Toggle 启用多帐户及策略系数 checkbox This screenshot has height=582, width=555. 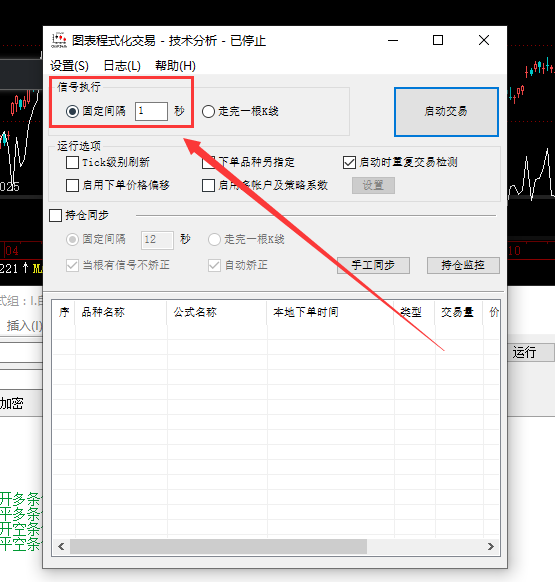[208, 185]
